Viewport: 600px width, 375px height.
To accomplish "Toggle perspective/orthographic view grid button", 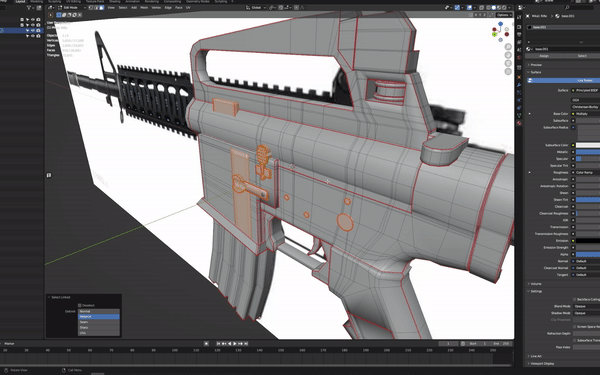I will pos(508,71).
